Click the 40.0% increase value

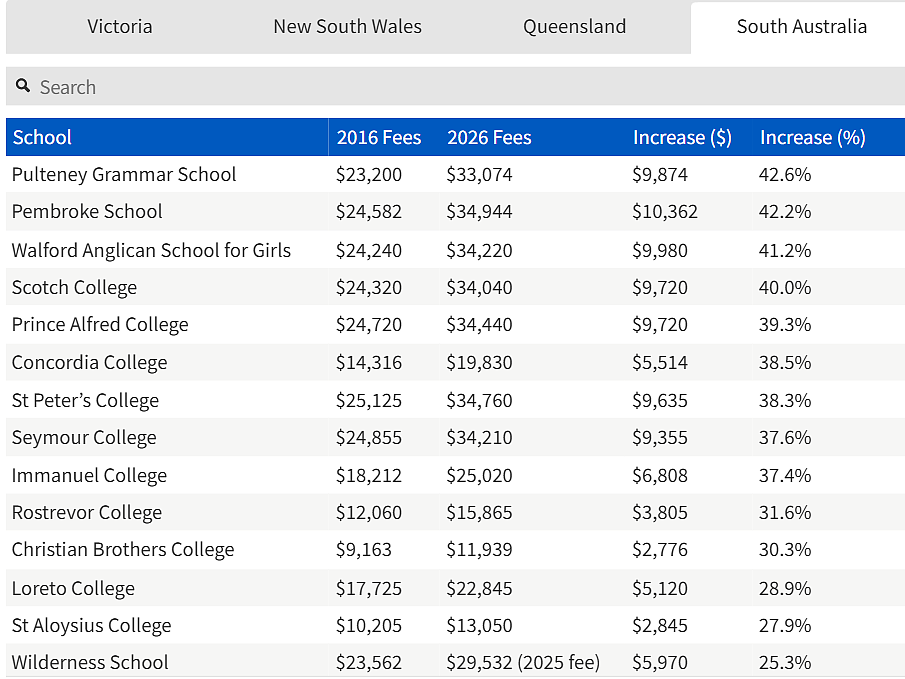(x=785, y=288)
